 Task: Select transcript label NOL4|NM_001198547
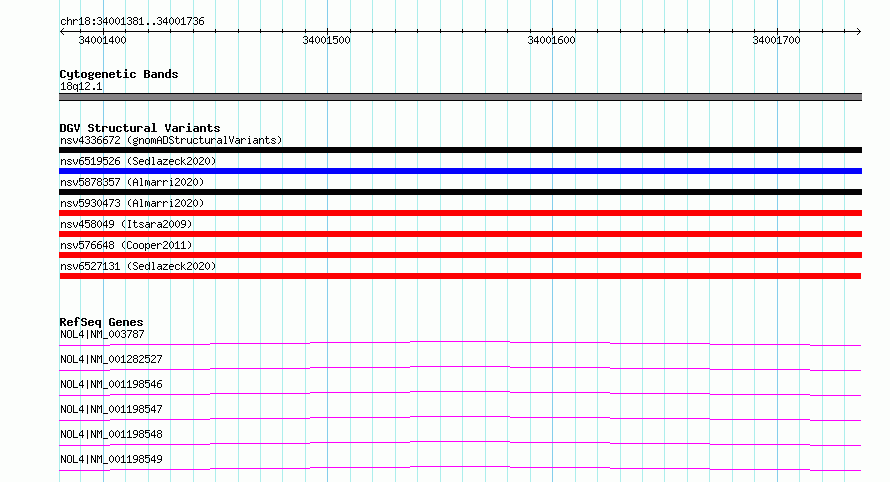coord(111,409)
